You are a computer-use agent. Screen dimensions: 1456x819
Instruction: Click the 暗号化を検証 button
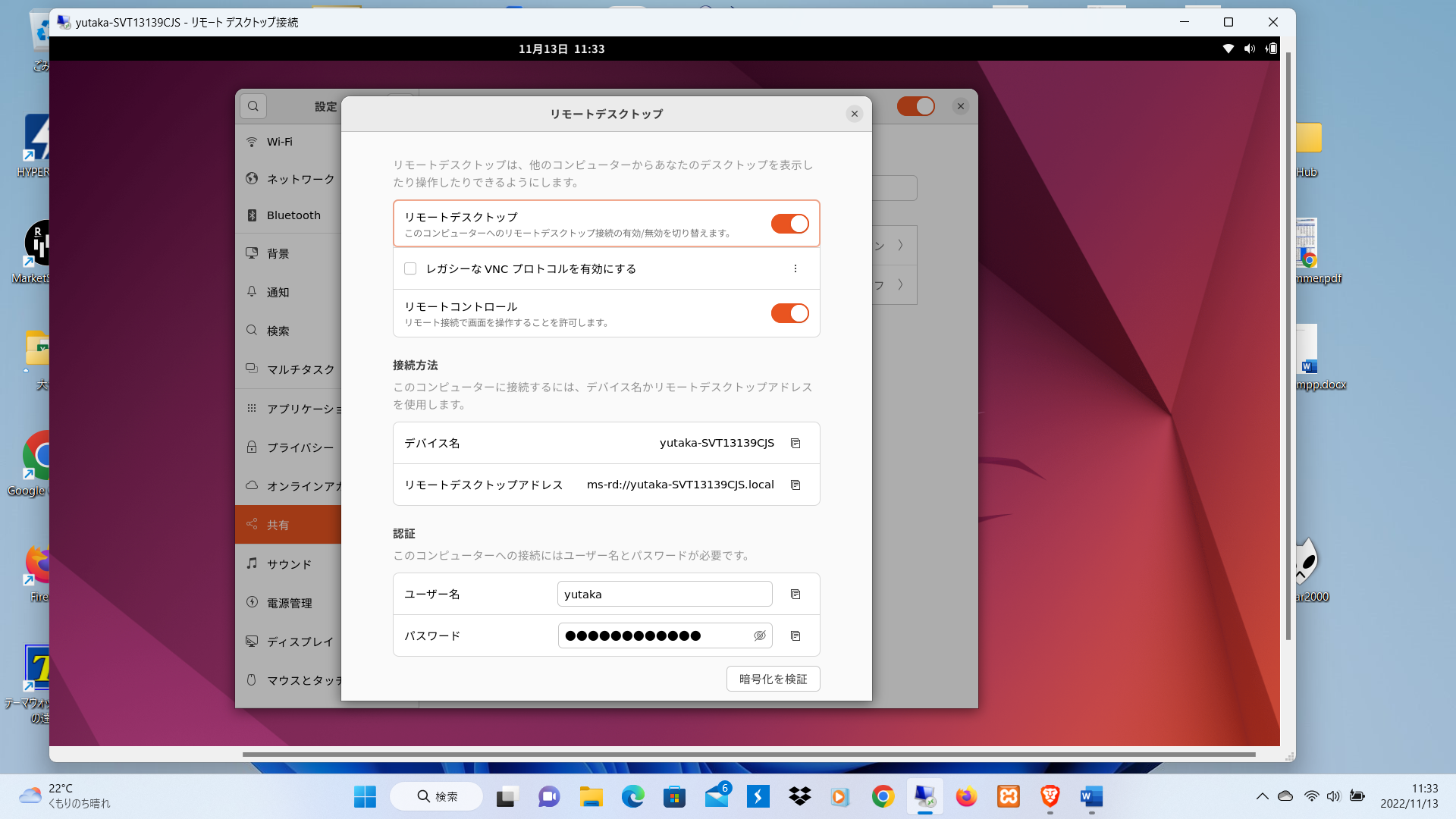pyautogui.click(x=773, y=679)
